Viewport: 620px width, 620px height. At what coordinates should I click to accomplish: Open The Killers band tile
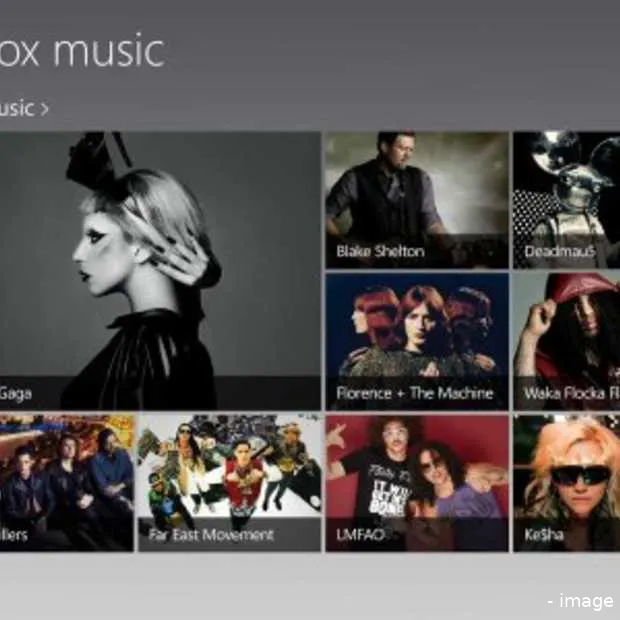(67, 483)
